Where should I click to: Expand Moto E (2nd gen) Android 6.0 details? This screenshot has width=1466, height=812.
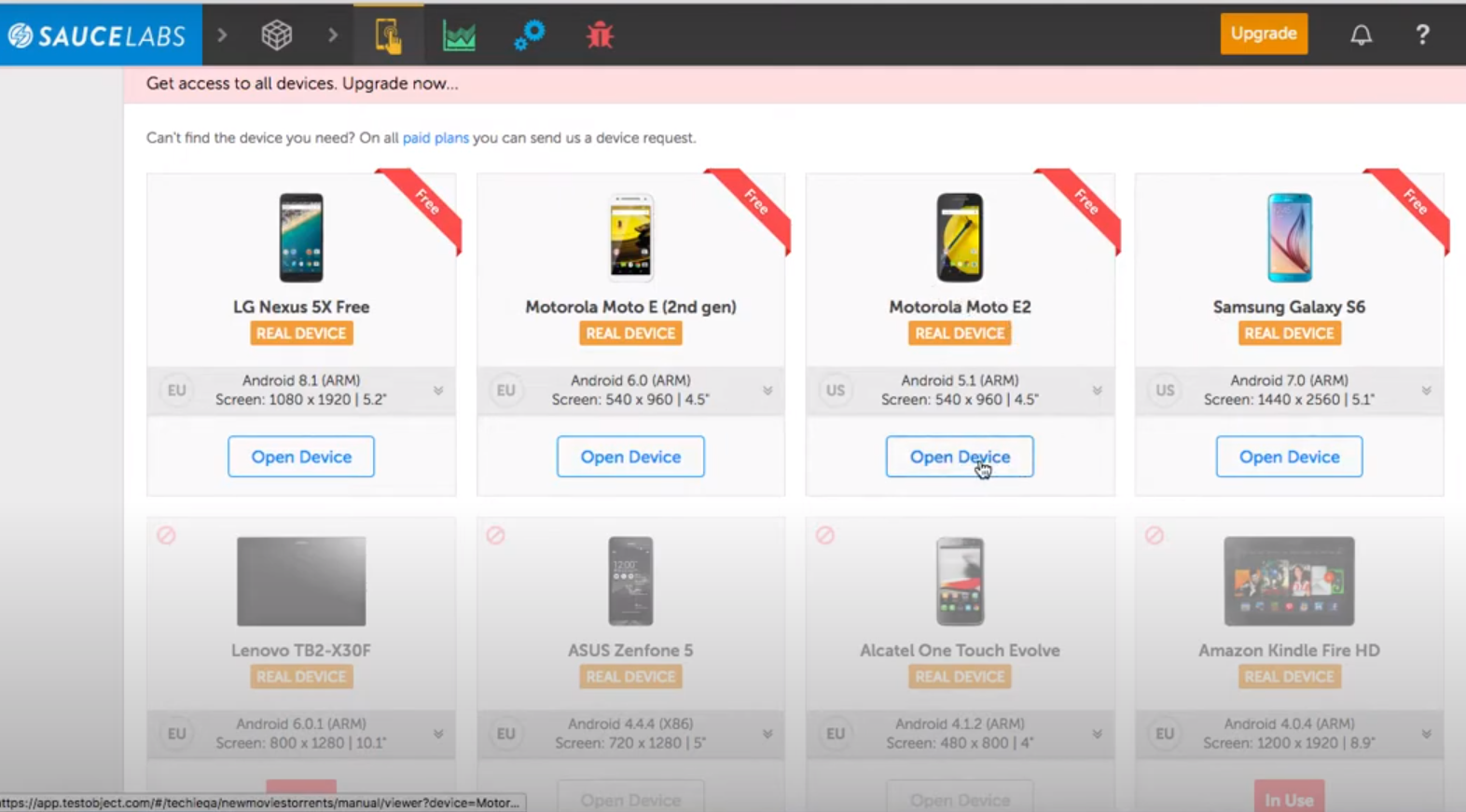768,391
